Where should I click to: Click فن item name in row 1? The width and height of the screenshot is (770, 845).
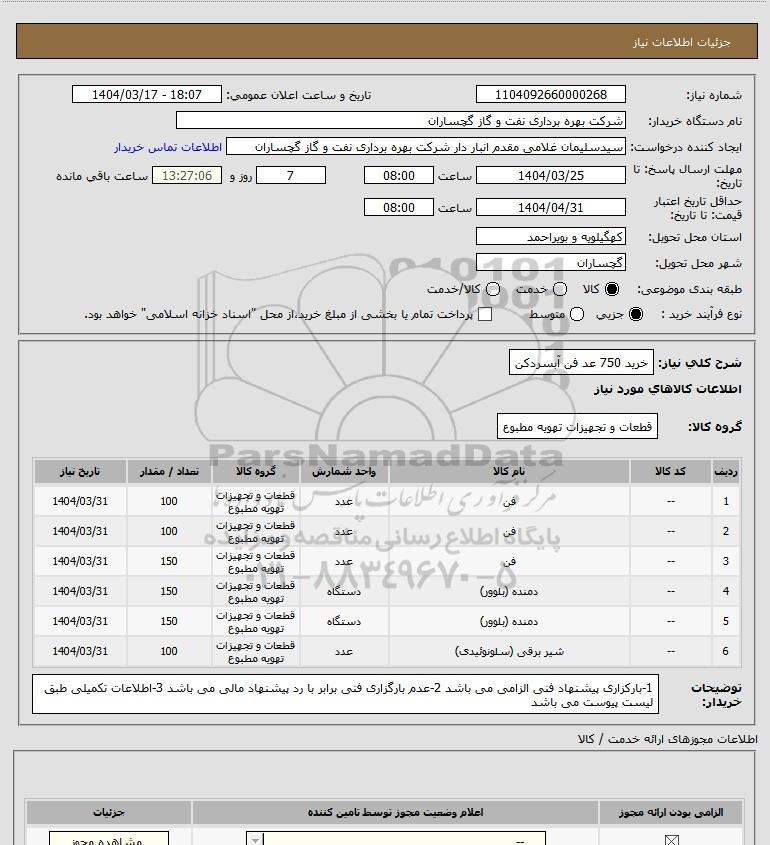point(509,501)
